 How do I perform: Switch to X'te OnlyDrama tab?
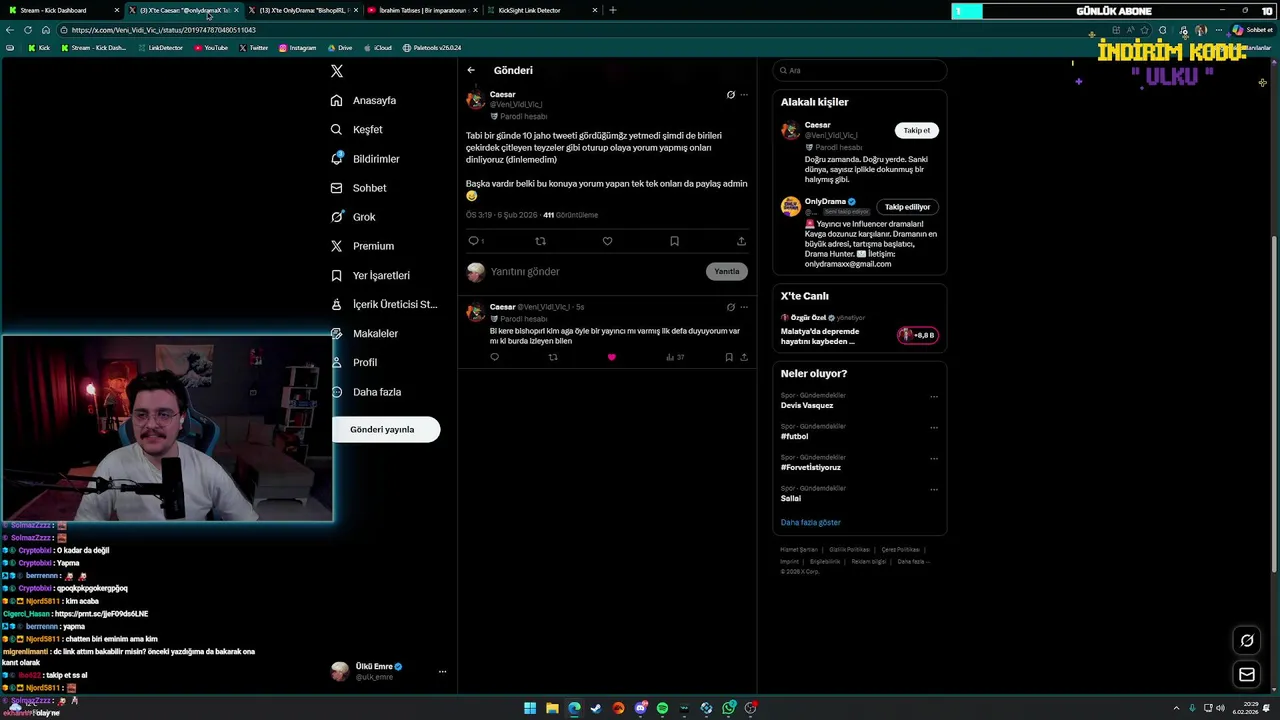point(304,10)
